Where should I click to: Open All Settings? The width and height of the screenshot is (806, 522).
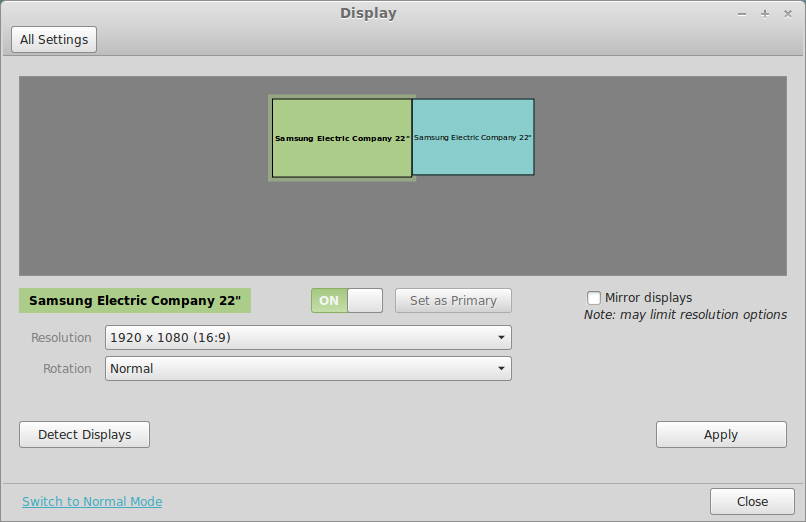[x=54, y=40]
